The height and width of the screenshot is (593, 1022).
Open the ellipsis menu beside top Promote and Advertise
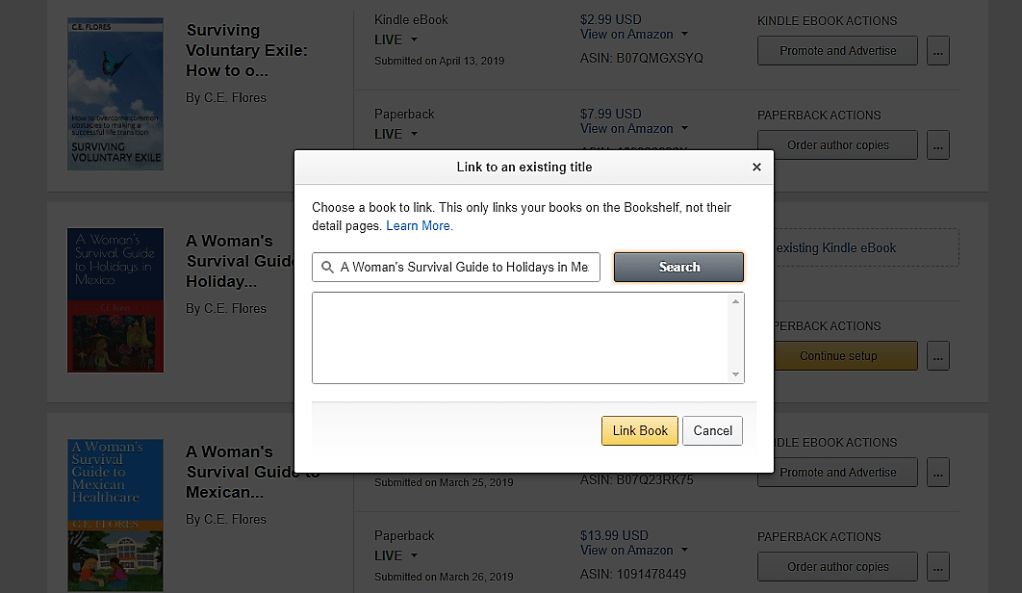click(937, 50)
